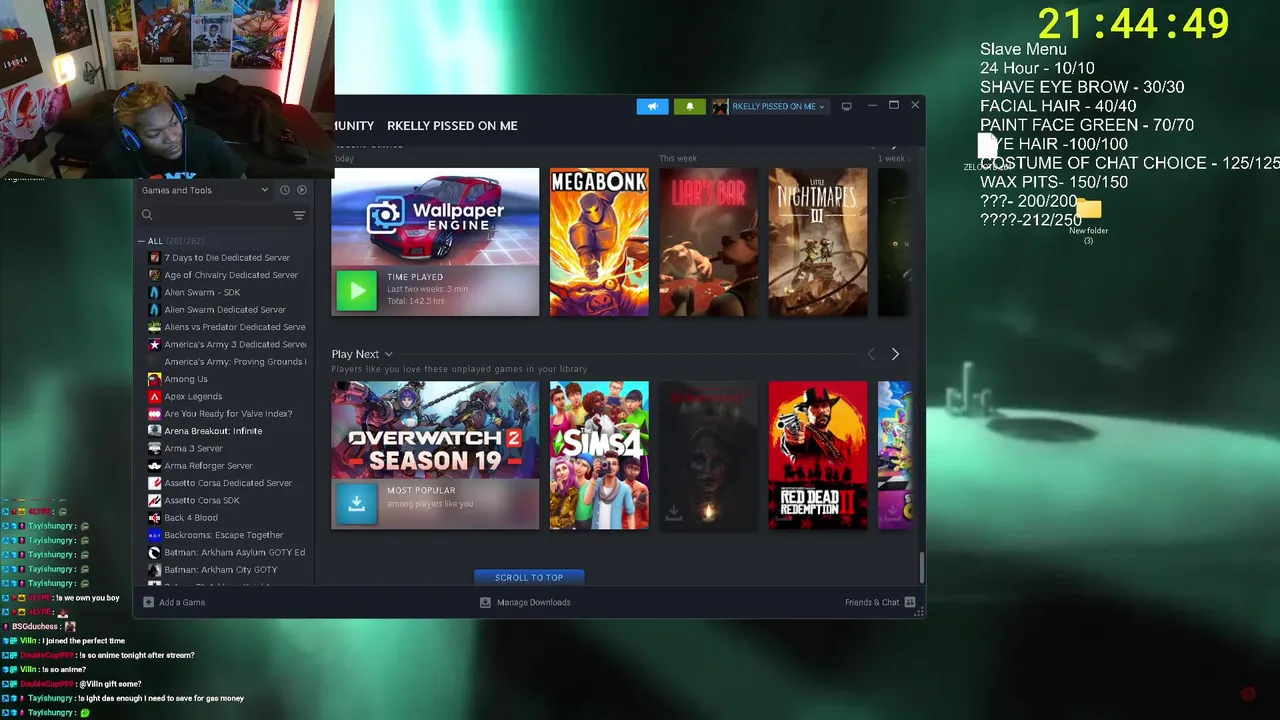The width and height of the screenshot is (1280, 720).
Task: Click the recent activity clock icon
Action: (x=284, y=190)
